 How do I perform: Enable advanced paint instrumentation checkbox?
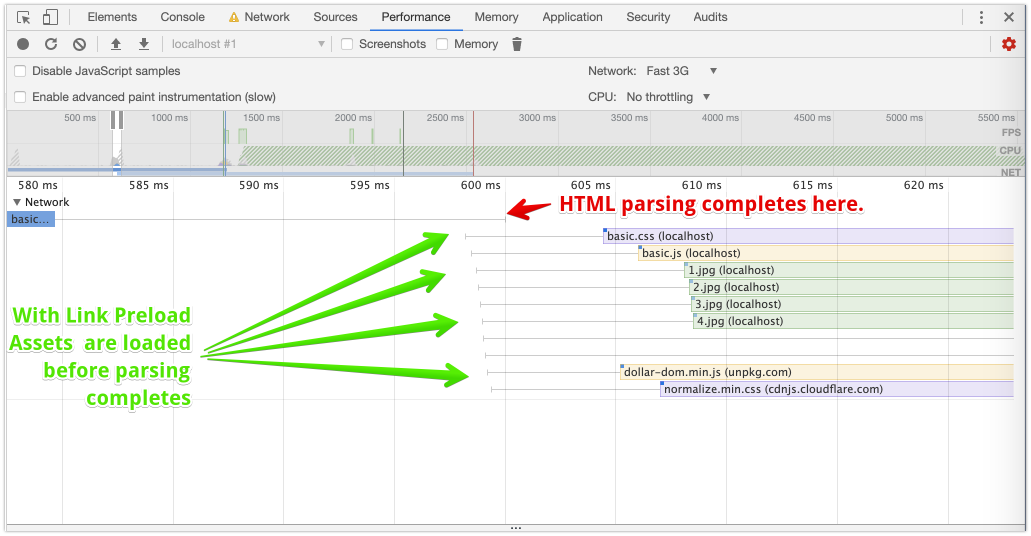(x=20, y=97)
